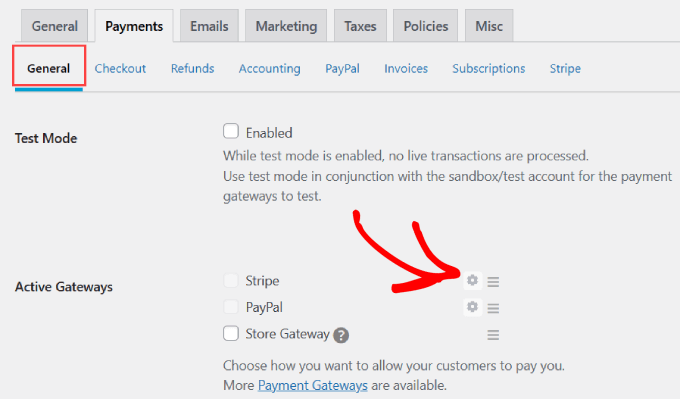Show the Store Gateway help tooltip icon
This screenshot has height=399, width=680.
click(x=341, y=335)
